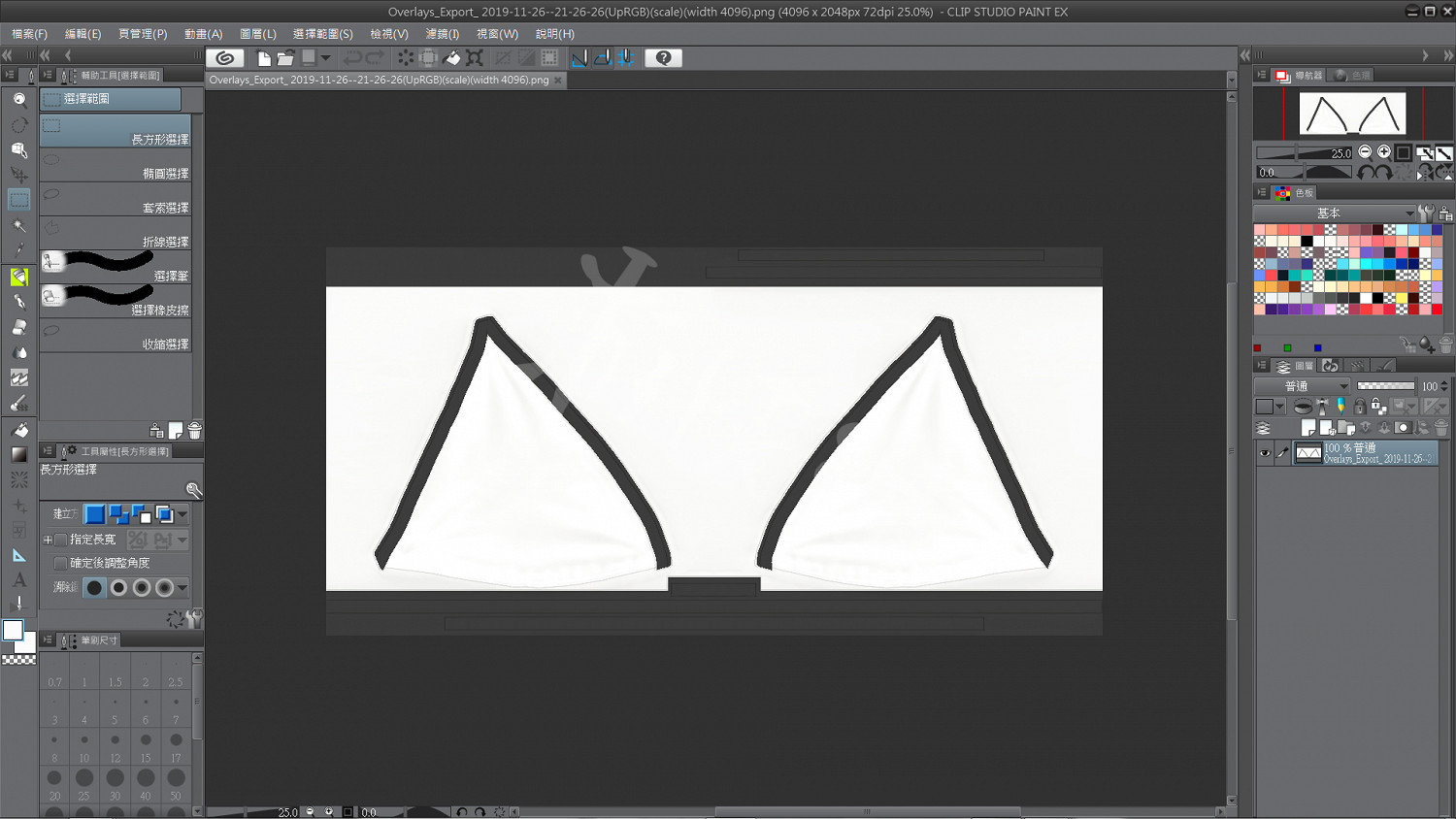Toggle visibility of the Overlays_Export layer
This screenshot has height=819, width=1456.
click(1264, 453)
